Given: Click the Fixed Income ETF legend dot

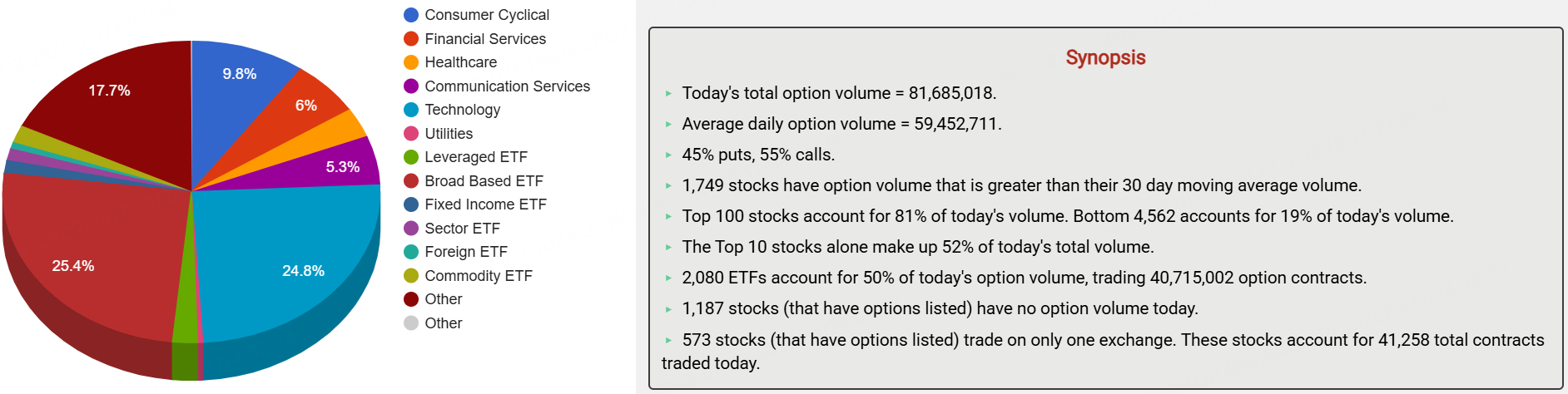Looking at the screenshot, I should click(x=411, y=204).
